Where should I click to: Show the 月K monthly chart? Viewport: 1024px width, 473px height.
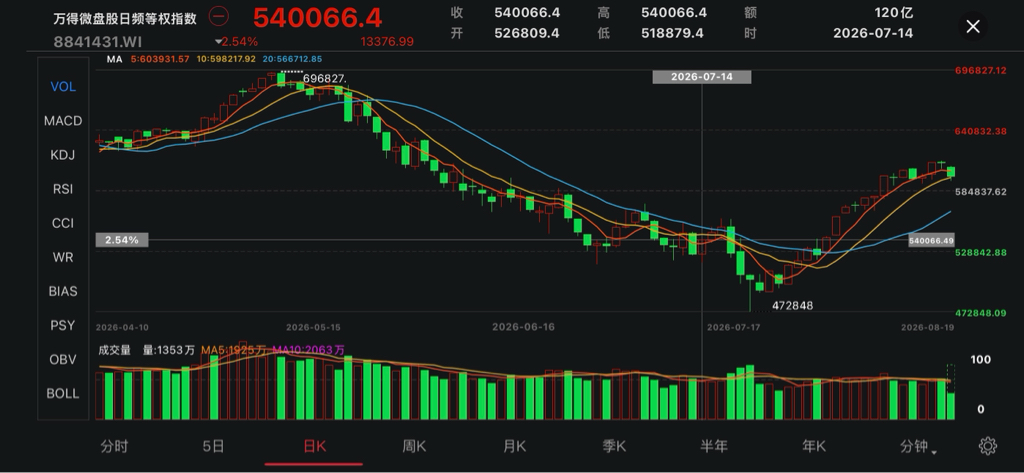[x=515, y=446]
